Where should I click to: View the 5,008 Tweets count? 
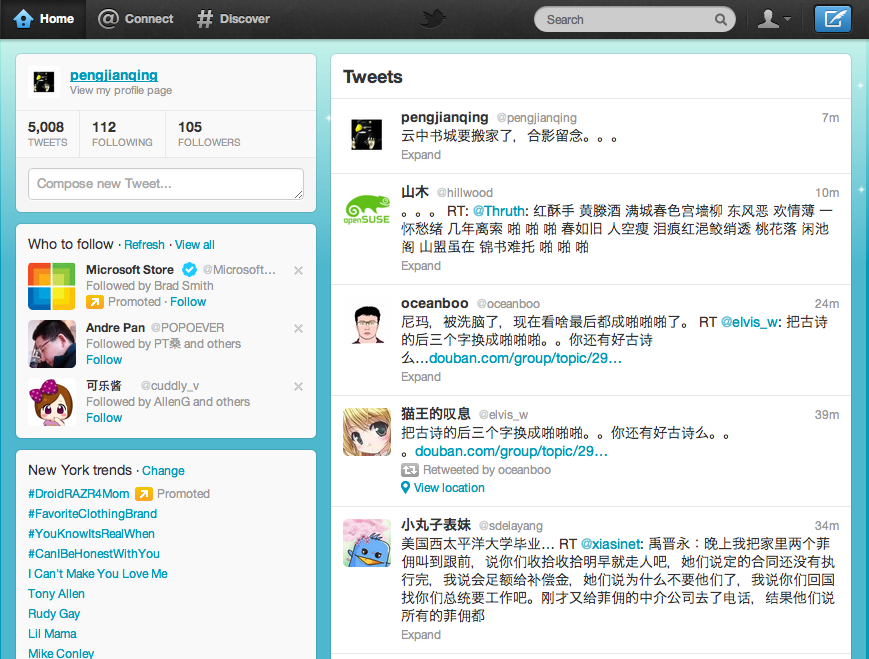(47, 134)
